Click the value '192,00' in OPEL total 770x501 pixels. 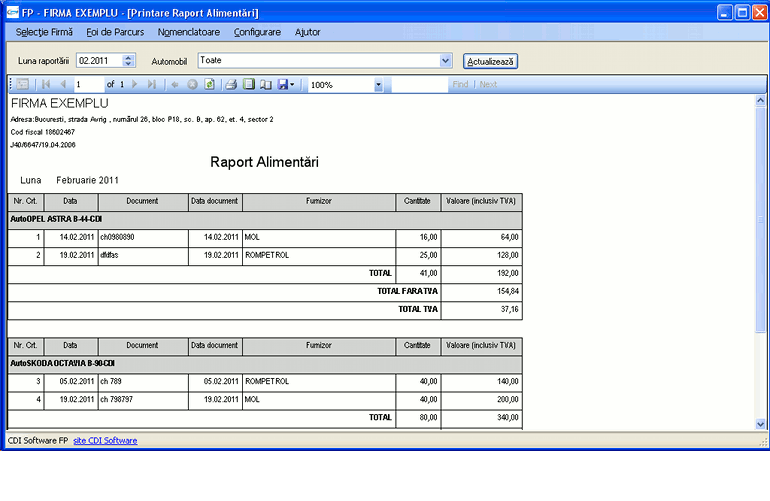508,273
